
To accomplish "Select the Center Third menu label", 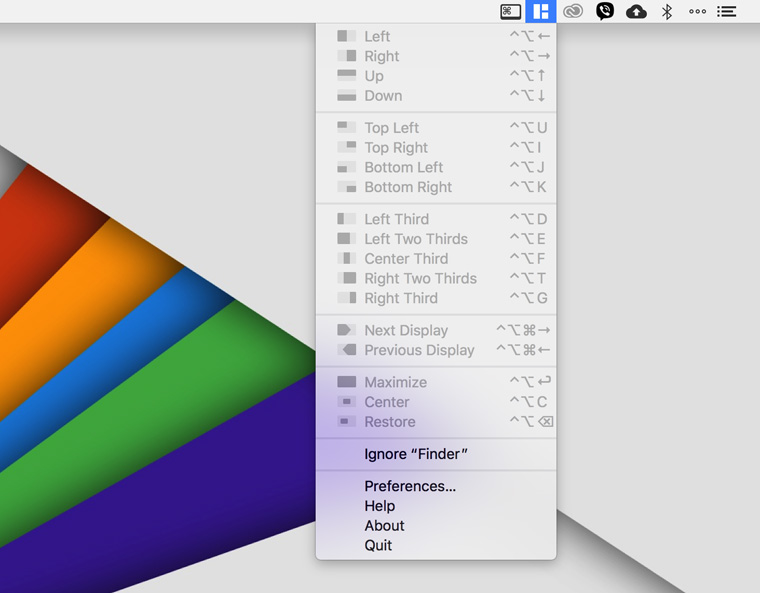I will coord(406,258).
